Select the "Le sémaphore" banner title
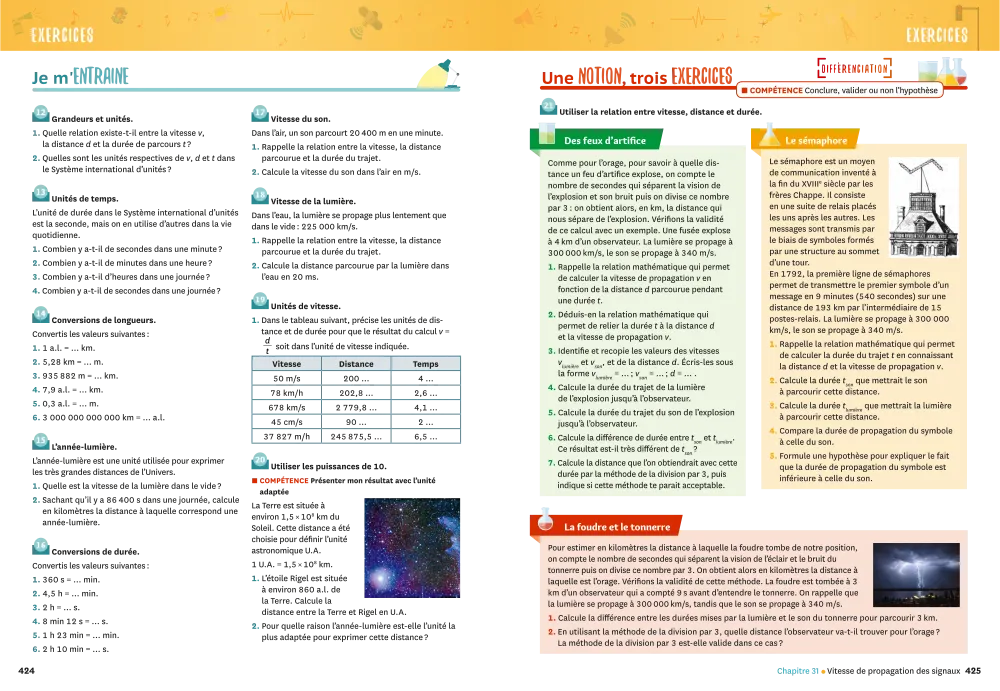The height and width of the screenshot is (691, 1000). point(816,140)
